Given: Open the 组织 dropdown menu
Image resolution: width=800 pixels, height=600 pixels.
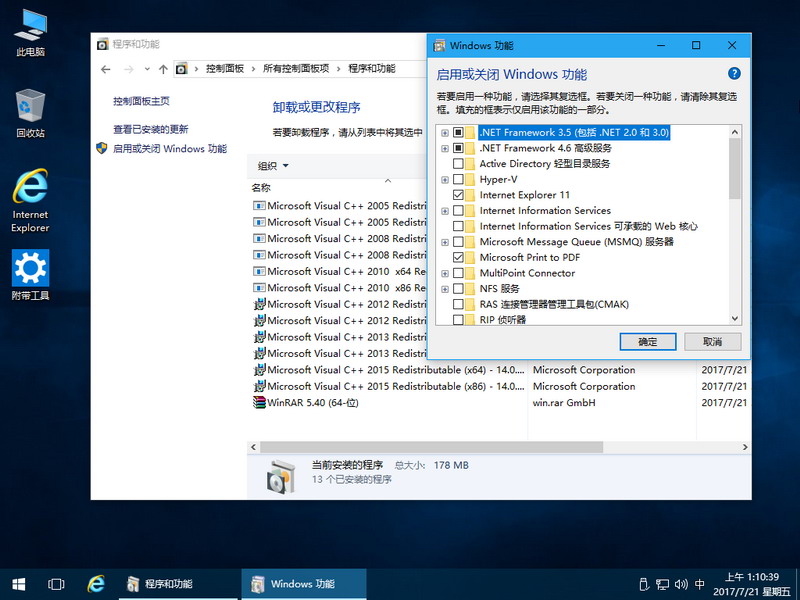Looking at the screenshot, I should (273, 166).
